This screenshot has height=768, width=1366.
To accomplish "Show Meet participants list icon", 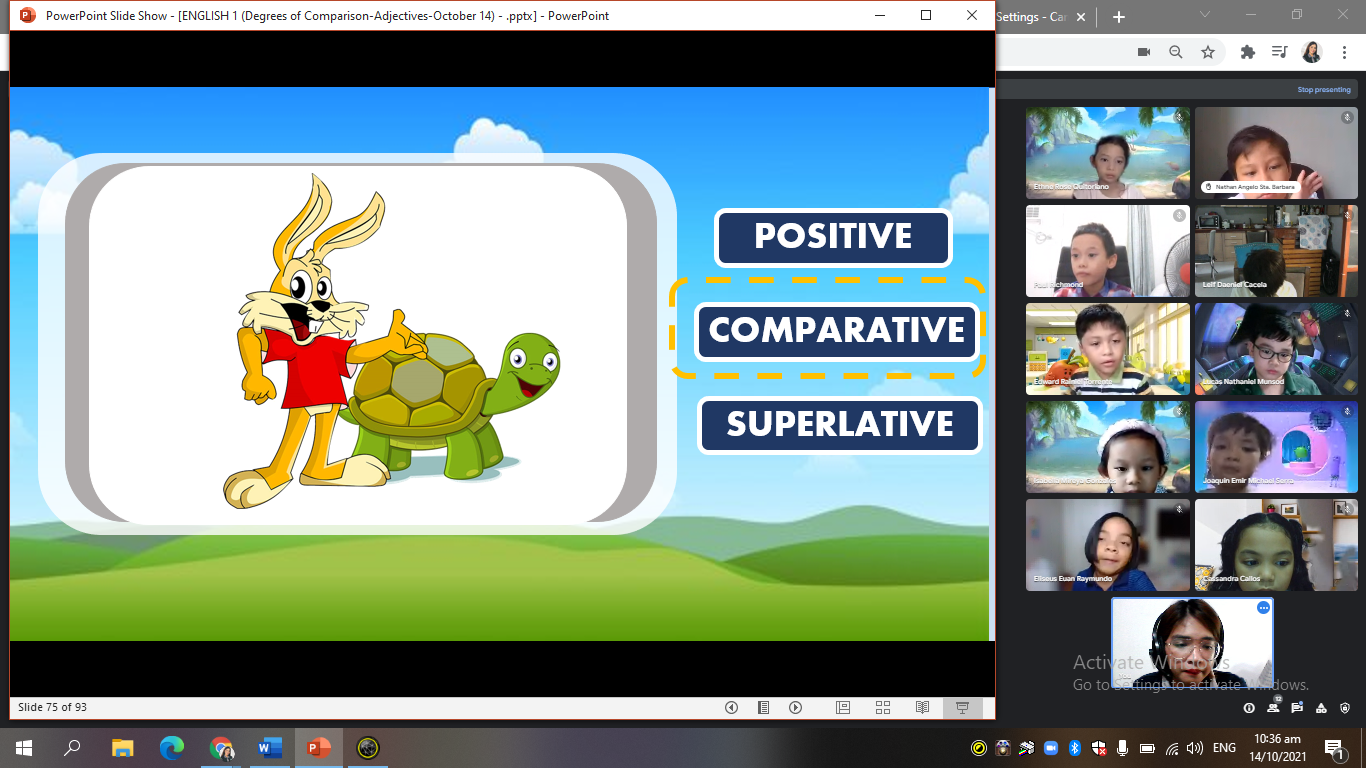I will coord(1273,706).
